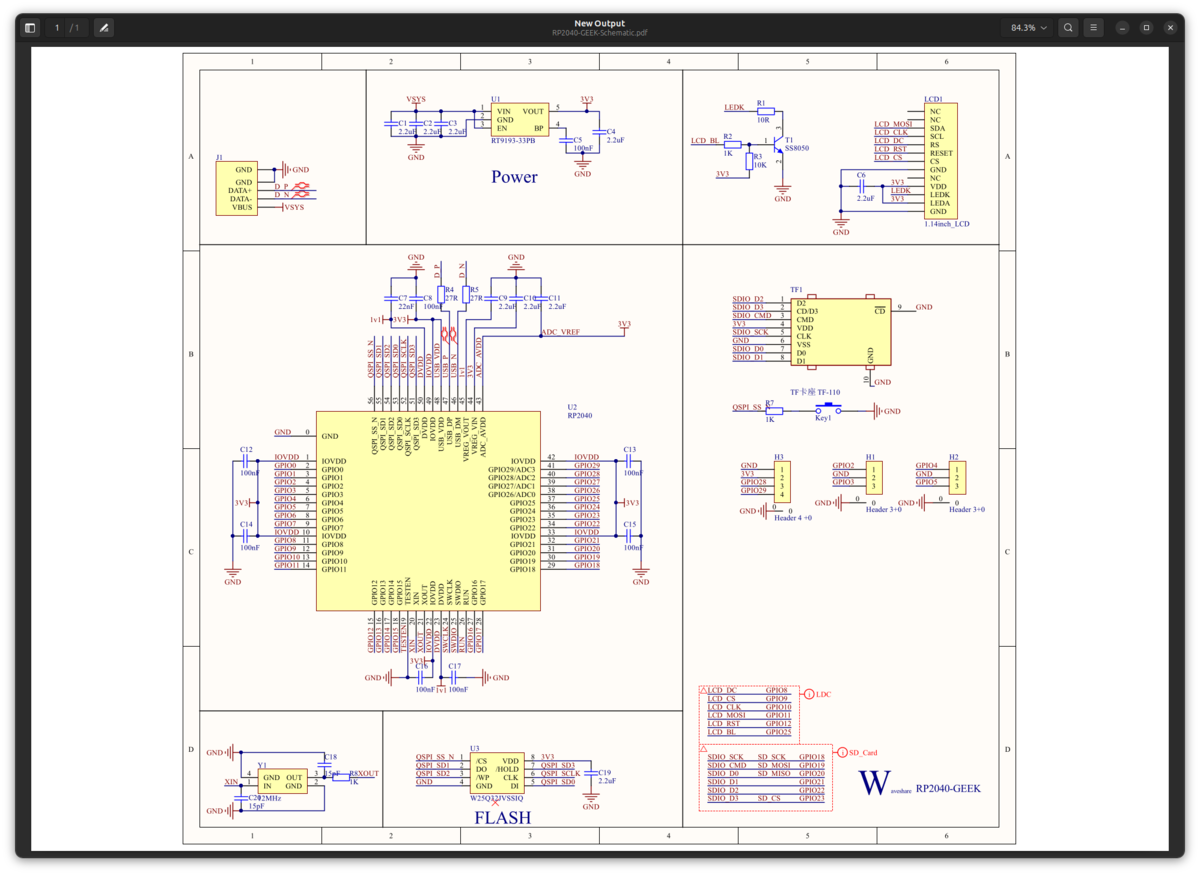This screenshot has width=1200, height=875.
Task: Toggle the sidebar panel
Action: pyautogui.click(x=29, y=27)
